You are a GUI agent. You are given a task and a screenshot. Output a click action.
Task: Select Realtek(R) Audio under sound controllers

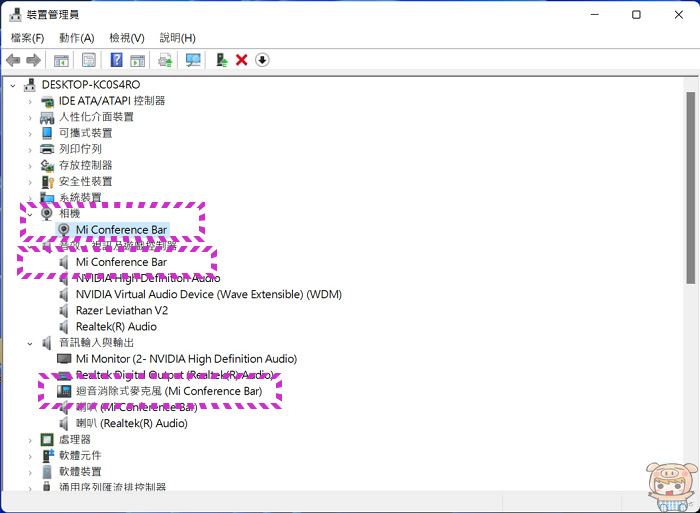(116, 326)
